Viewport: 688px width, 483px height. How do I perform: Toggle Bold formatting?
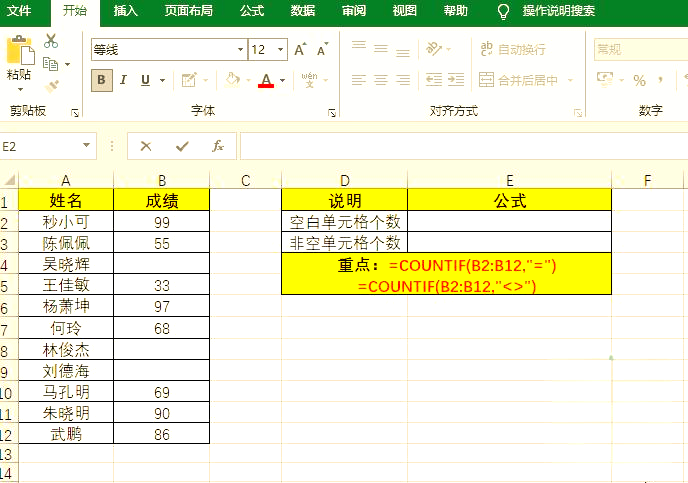coord(102,80)
